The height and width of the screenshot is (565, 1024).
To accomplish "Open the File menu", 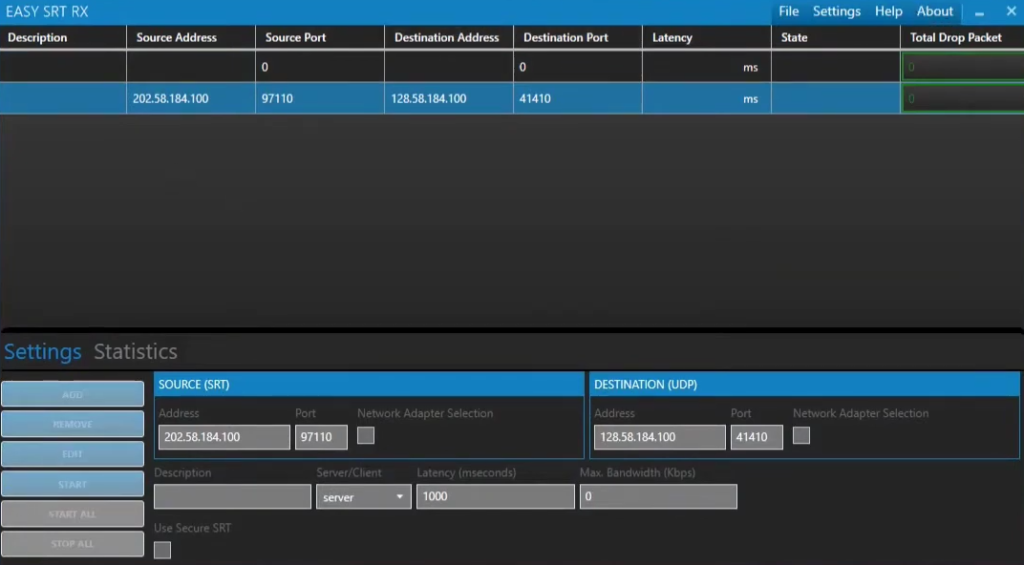I will pos(788,11).
